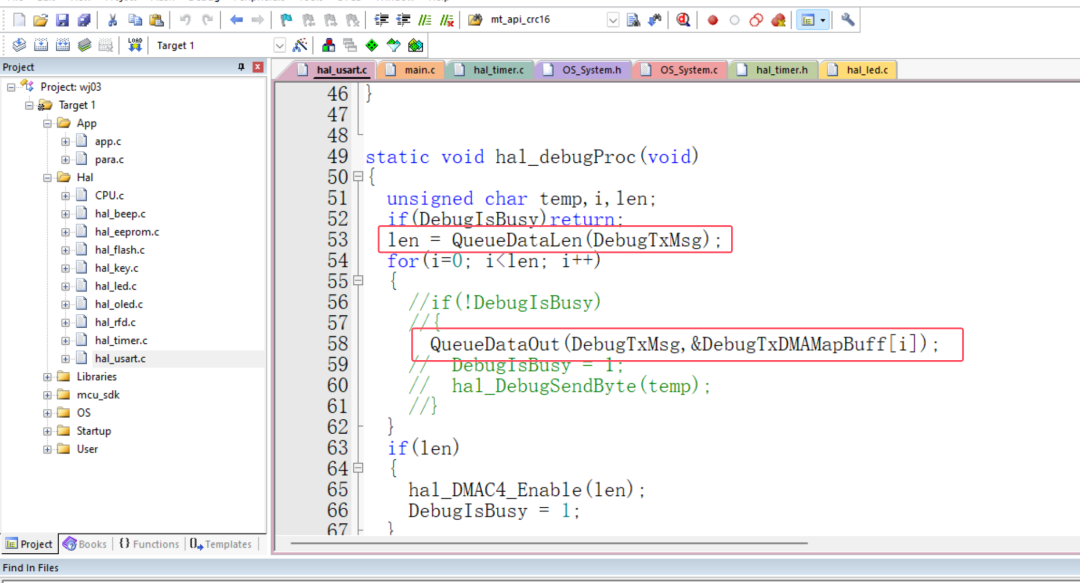Screen dimensions: 1080x583
Task: Open Options for Target magic wand
Action: pyautogui.click(x=300, y=45)
